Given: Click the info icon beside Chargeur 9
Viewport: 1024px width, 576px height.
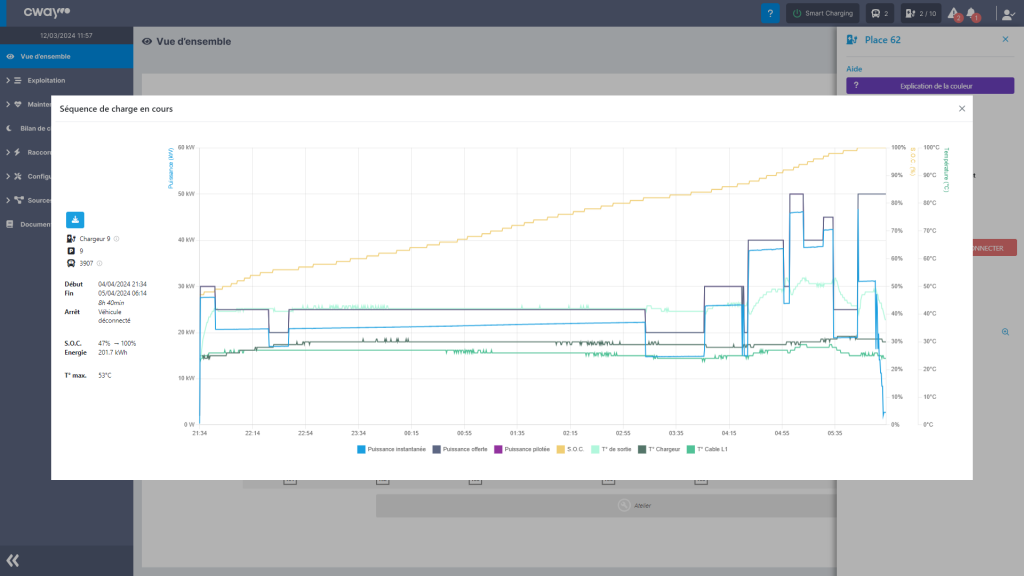Looking at the screenshot, I should [x=117, y=239].
